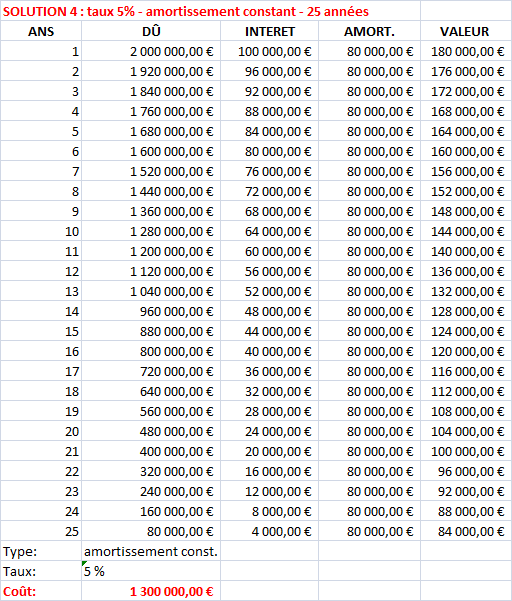512x601 pixels.
Task: Select the year 25 interest 4 000,00 €
Action: click(269, 531)
